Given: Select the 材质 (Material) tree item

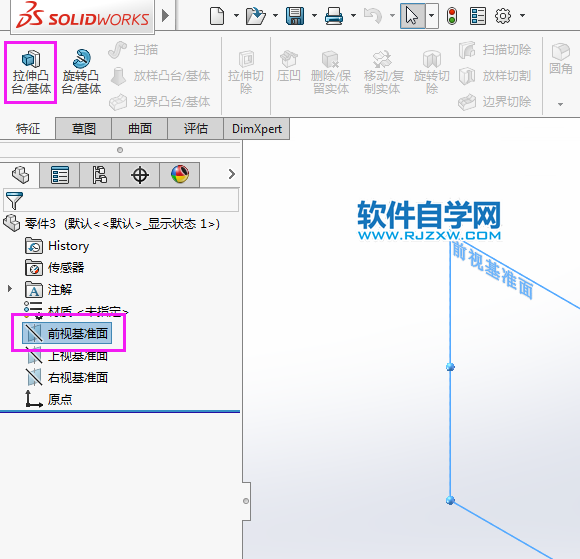Looking at the screenshot, I should point(76,311).
